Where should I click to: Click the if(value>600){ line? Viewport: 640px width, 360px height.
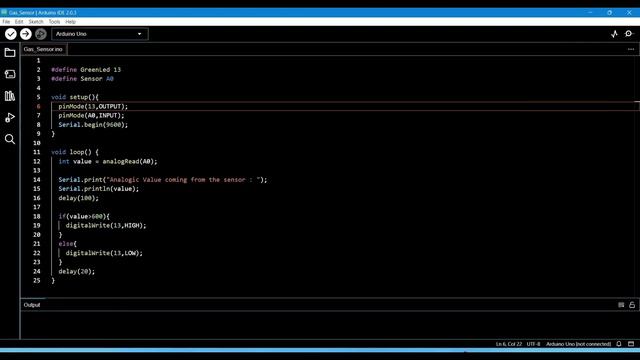click(84, 216)
